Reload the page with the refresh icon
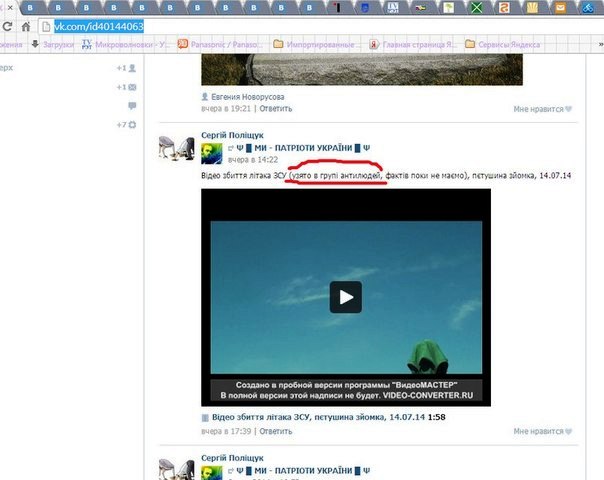604x480 pixels. tap(7, 27)
